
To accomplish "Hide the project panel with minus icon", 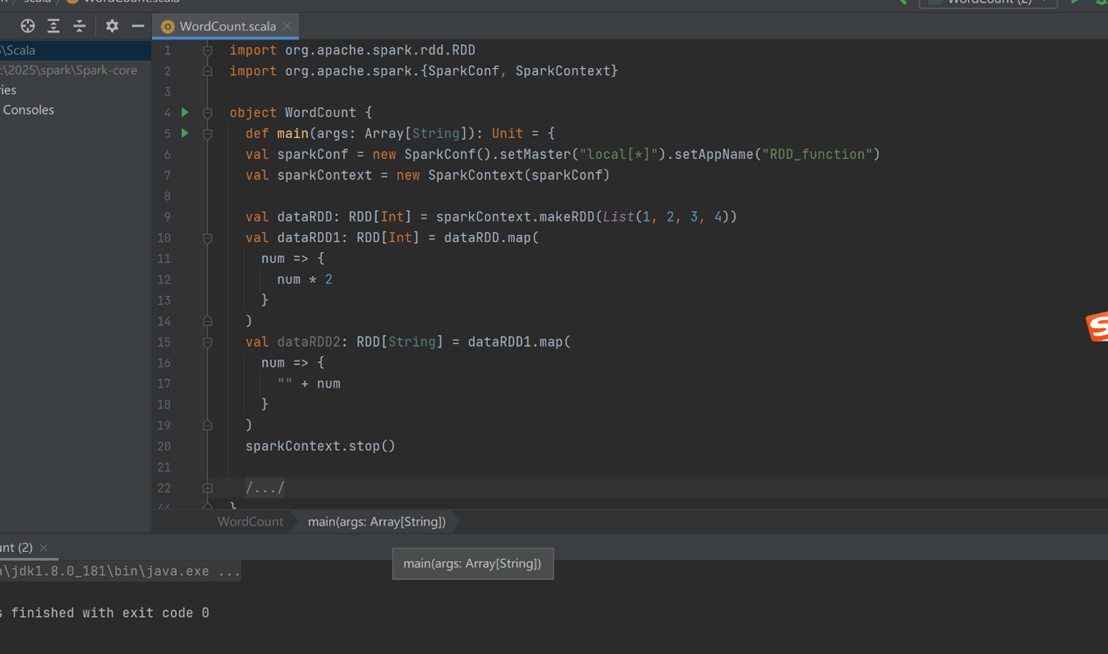I will click(x=138, y=26).
